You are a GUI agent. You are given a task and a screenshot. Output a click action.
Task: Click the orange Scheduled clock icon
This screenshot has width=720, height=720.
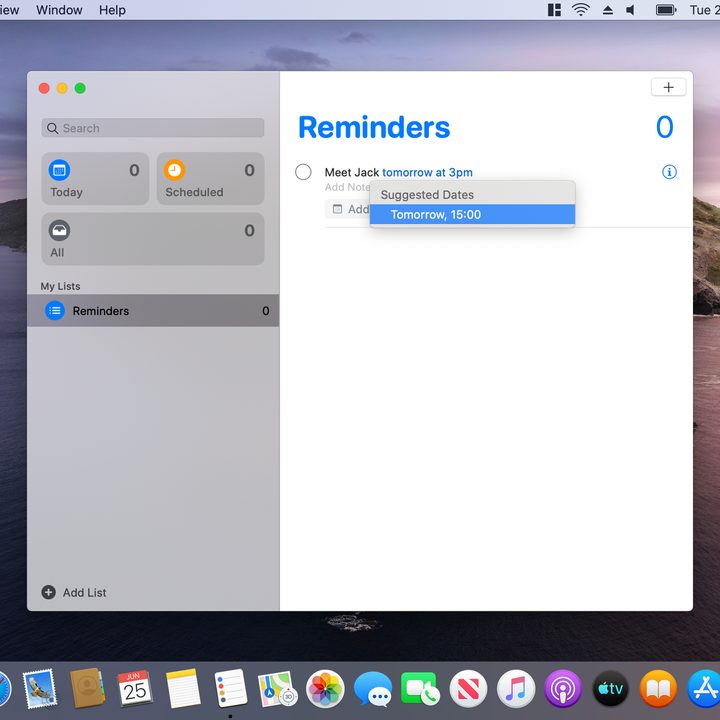pyautogui.click(x=174, y=170)
